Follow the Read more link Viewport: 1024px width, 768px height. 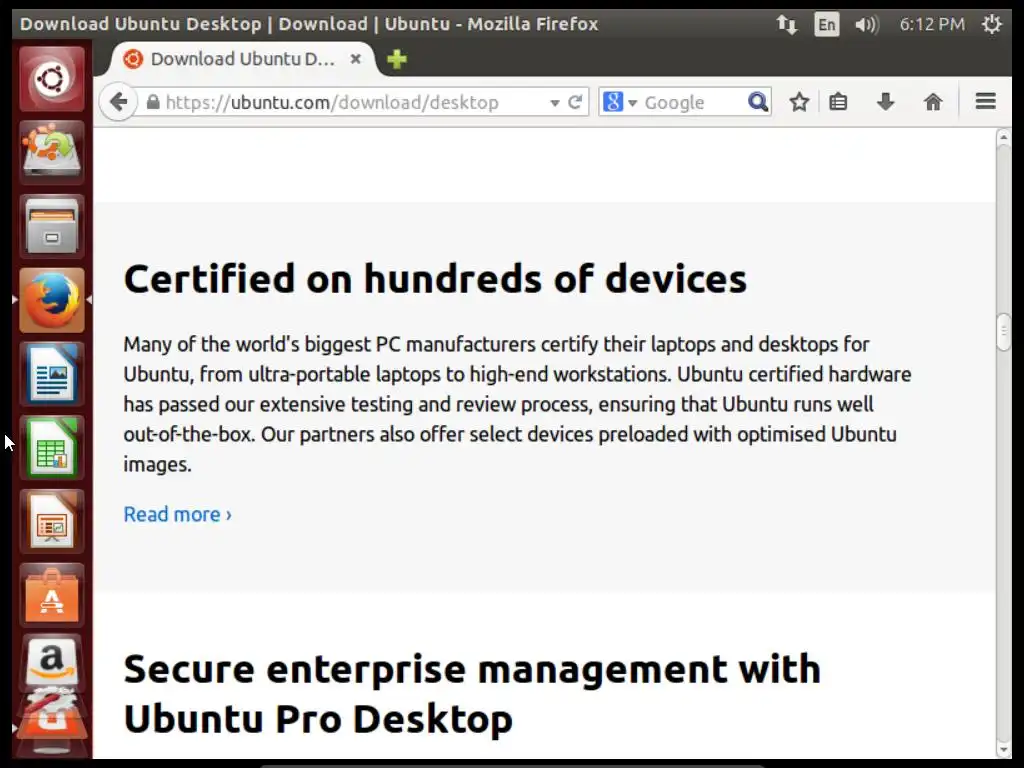(178, 515)
